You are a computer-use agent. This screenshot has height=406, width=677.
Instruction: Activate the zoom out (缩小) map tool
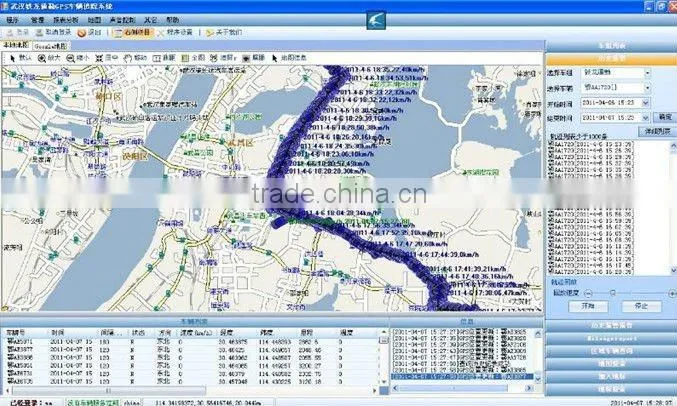[x=77, y=58]
